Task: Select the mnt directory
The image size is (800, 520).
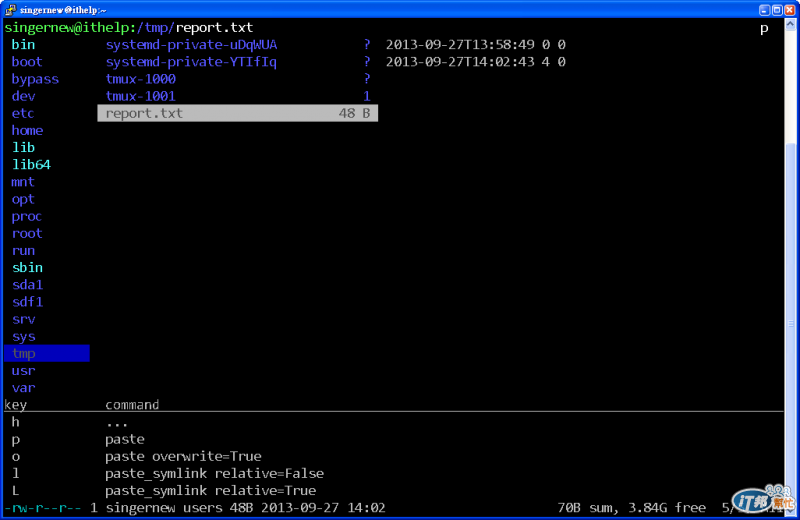Action: pos(22,182)
